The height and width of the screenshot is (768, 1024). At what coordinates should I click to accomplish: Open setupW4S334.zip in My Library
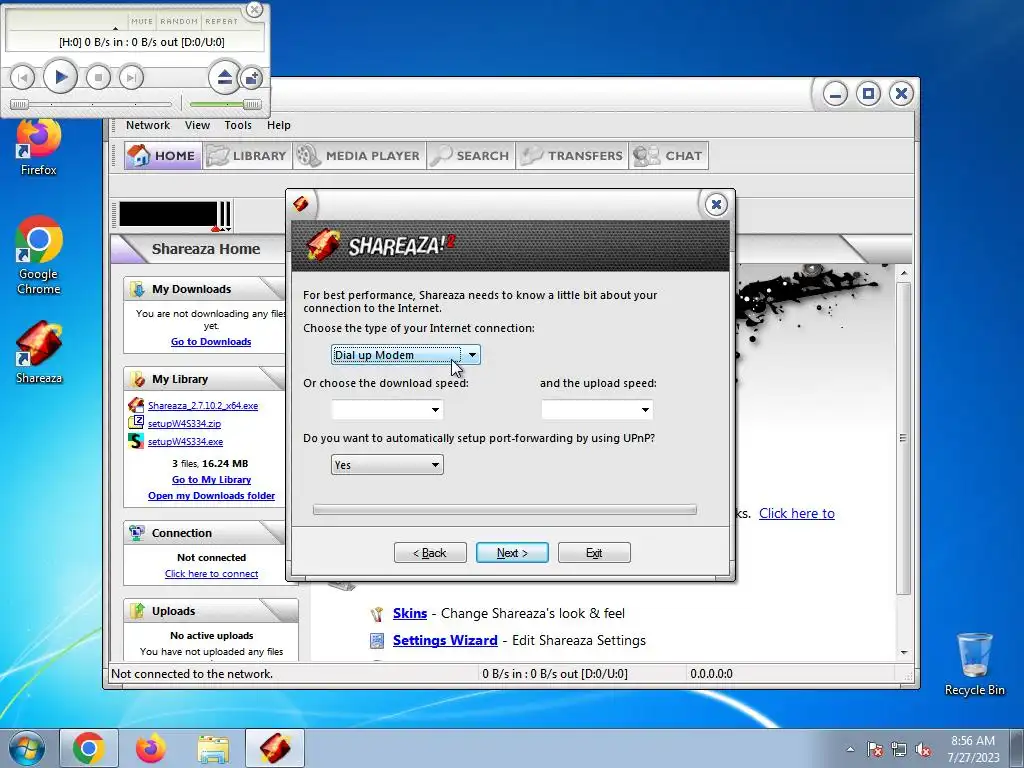click(184, 423)
